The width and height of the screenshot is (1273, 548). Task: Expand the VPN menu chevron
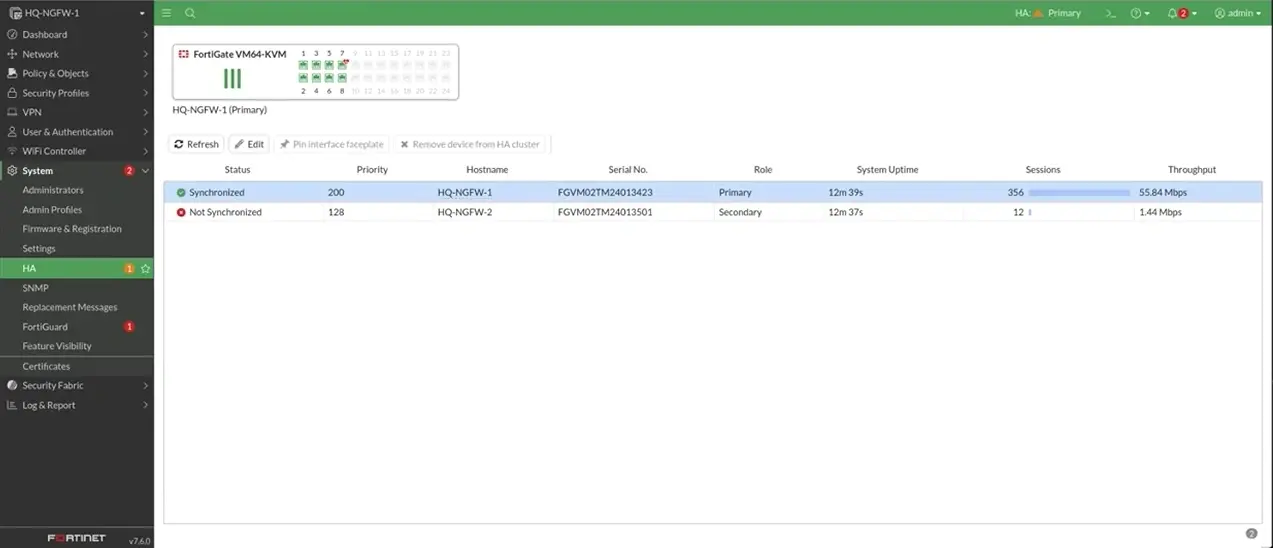(145, 112)
